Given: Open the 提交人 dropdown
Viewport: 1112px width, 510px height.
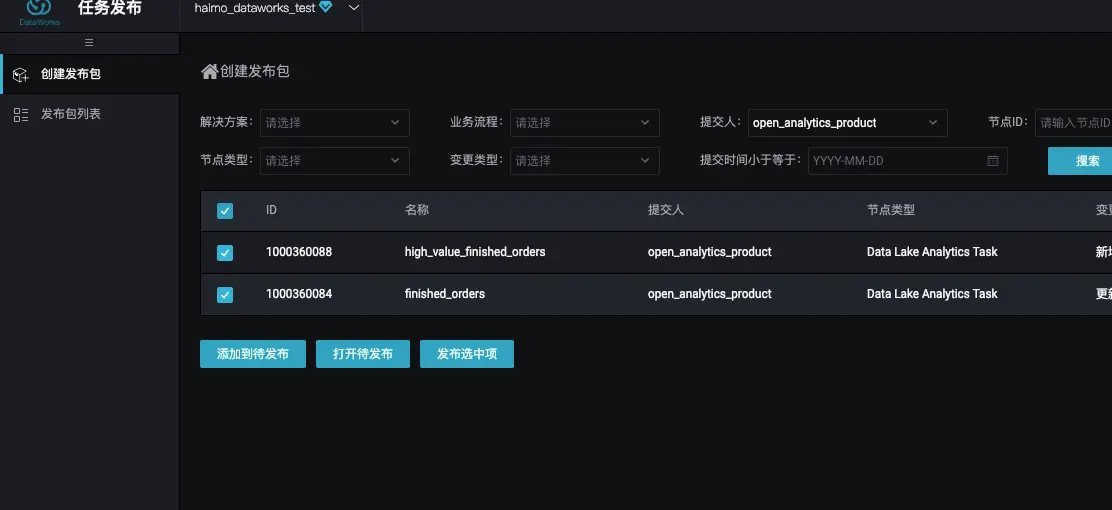Looking at the screenshot, I should click(847, 123).
